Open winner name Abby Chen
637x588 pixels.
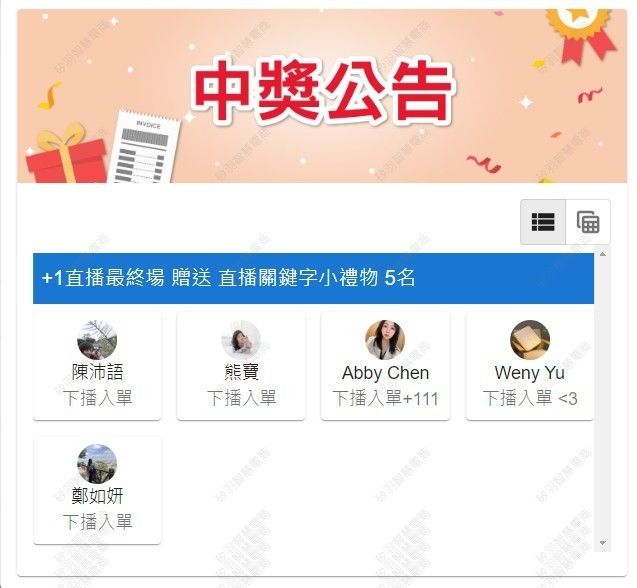coord(386,373)
